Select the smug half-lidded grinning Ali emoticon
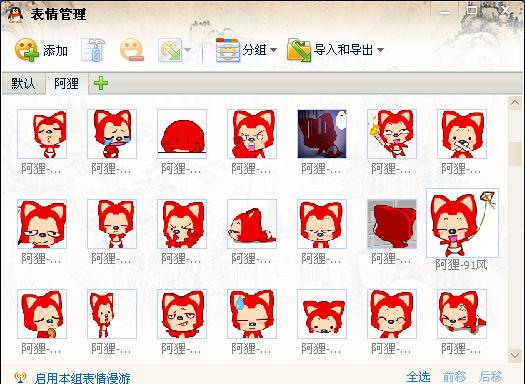The height and width of the screenshot is (384, 525). 182,314
